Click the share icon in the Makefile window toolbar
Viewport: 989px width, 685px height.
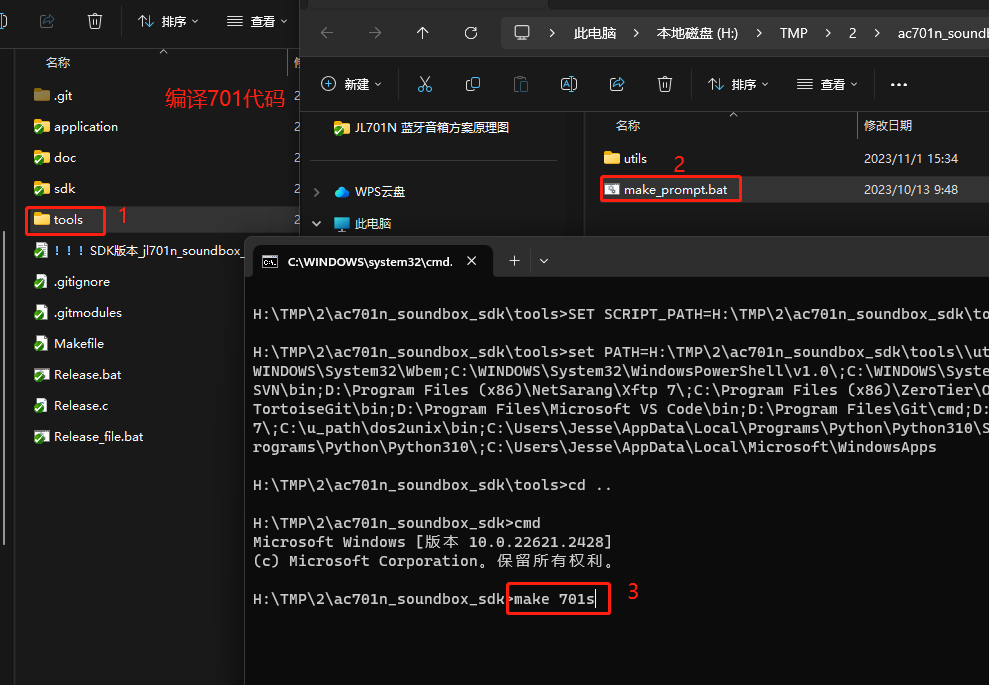pos(47,21)
